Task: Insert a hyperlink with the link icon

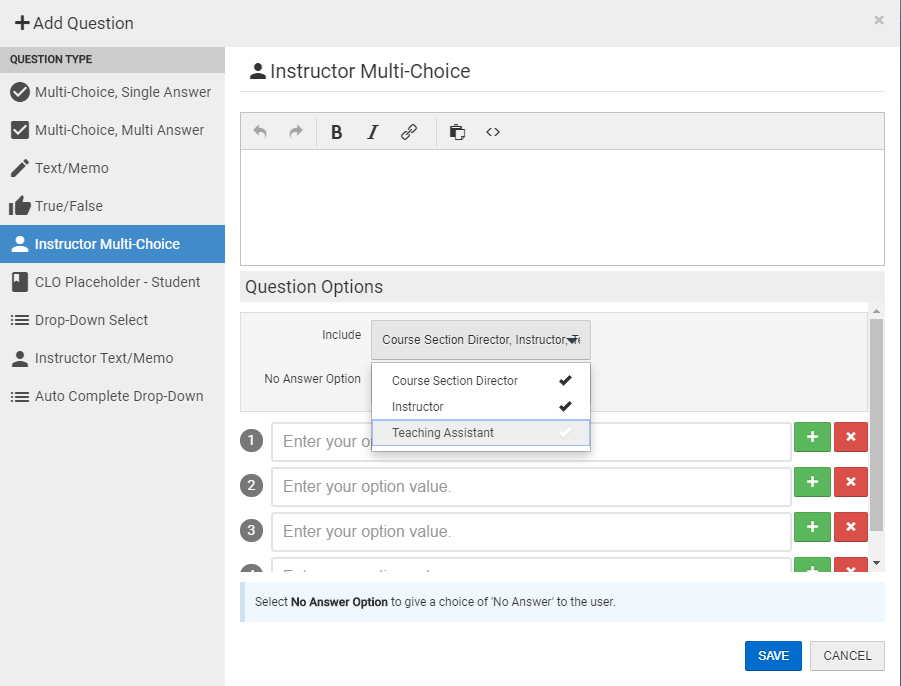Action: click(409, 132)
